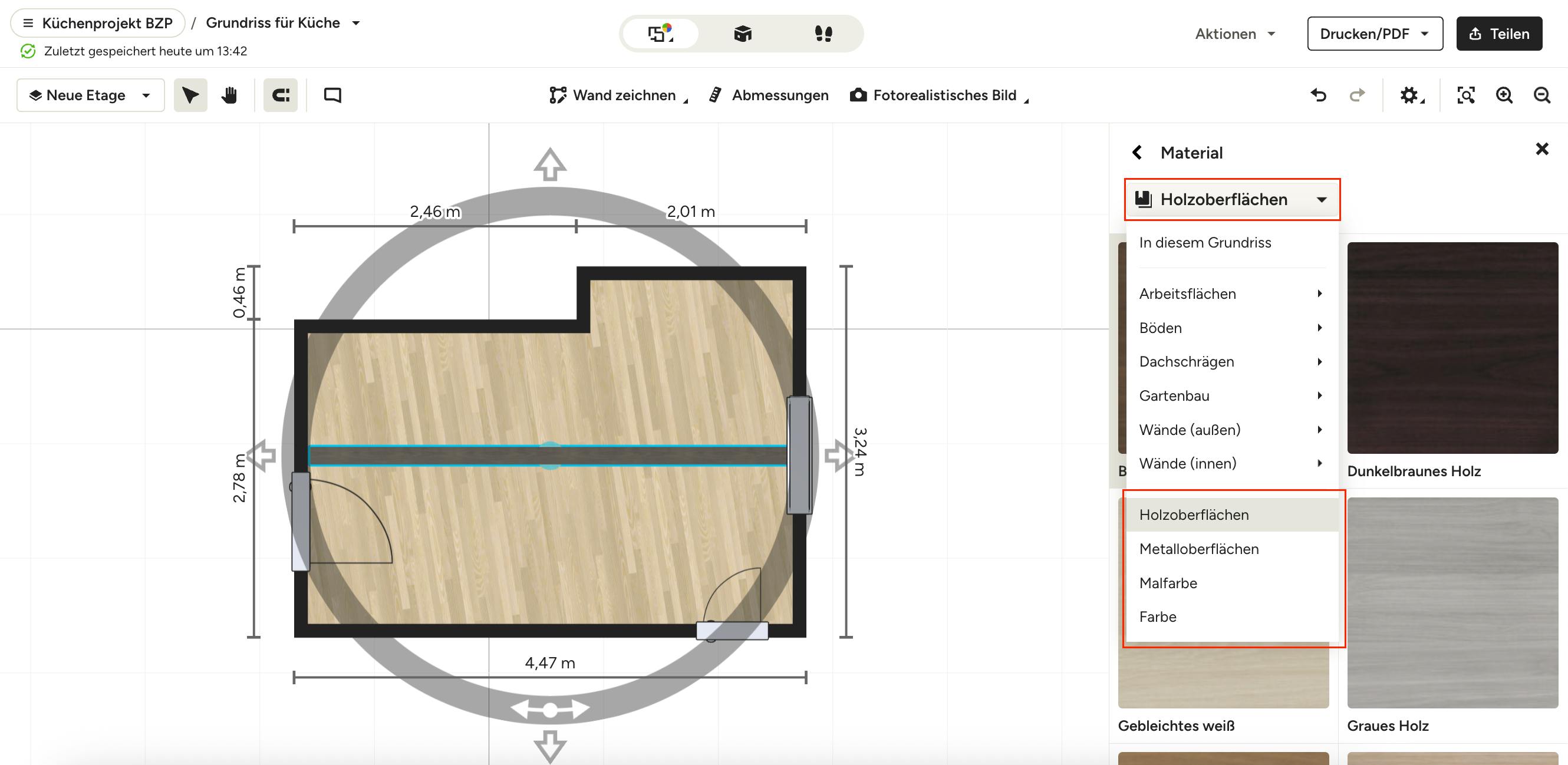
Task: Zoom in on the canvas
Action: 1504,95
